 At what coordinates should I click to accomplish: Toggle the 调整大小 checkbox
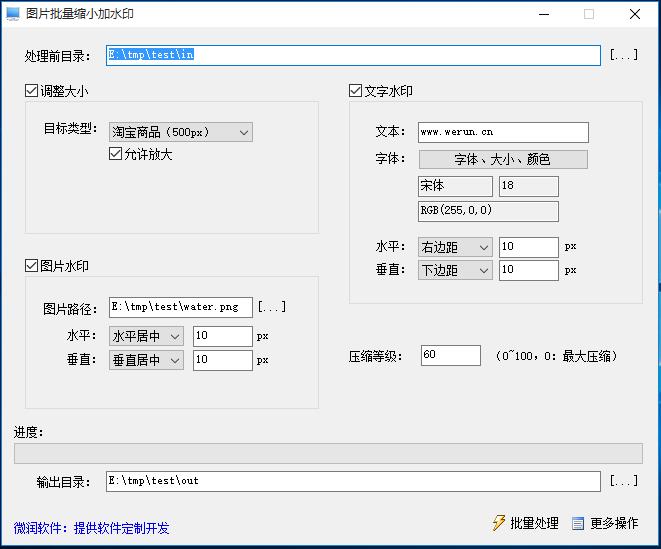click(x=32, y=91)
